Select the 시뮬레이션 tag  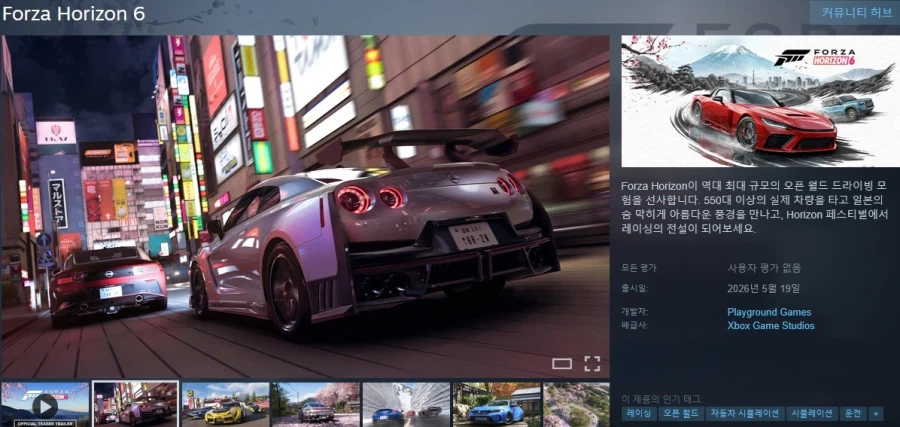click(x=811, y=413)
